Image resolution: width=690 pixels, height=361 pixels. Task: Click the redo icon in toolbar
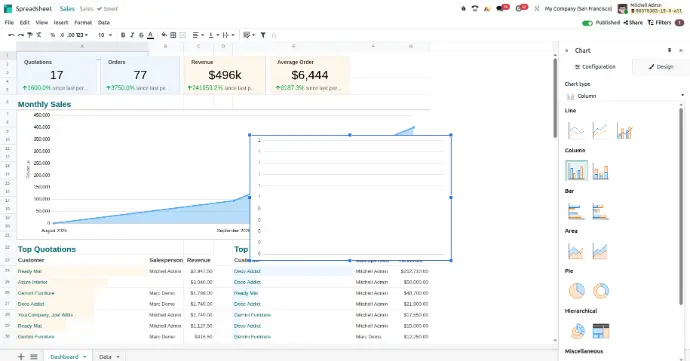point(21,35)
